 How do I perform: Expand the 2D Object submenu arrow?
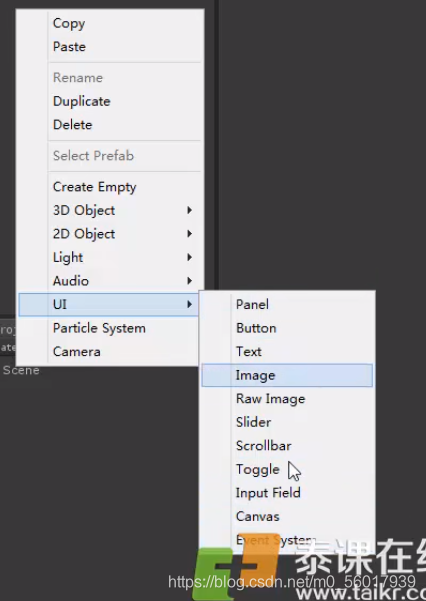(x=189, y=234)
